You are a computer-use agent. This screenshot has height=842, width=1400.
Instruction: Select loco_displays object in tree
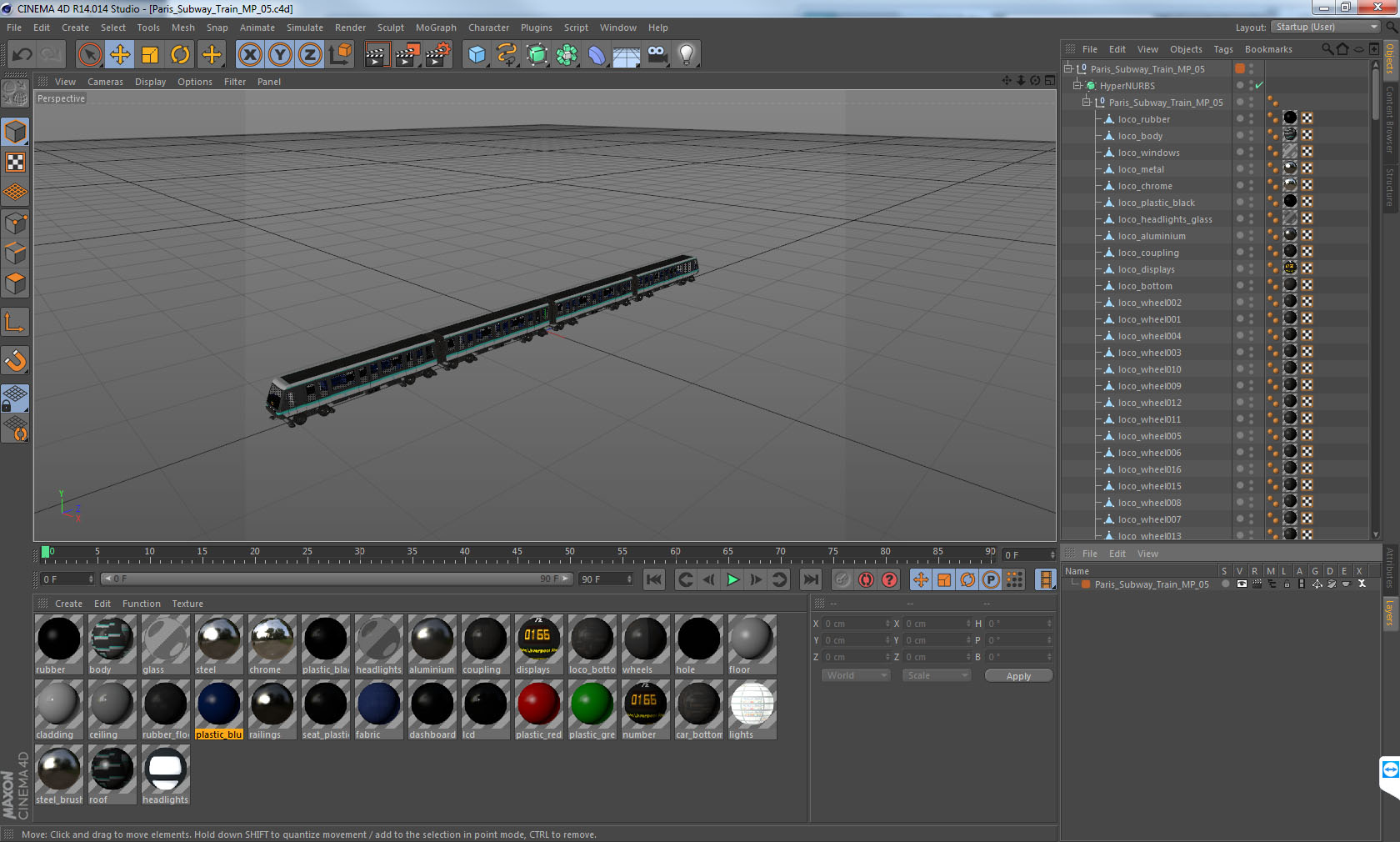tap(1146, 269)
